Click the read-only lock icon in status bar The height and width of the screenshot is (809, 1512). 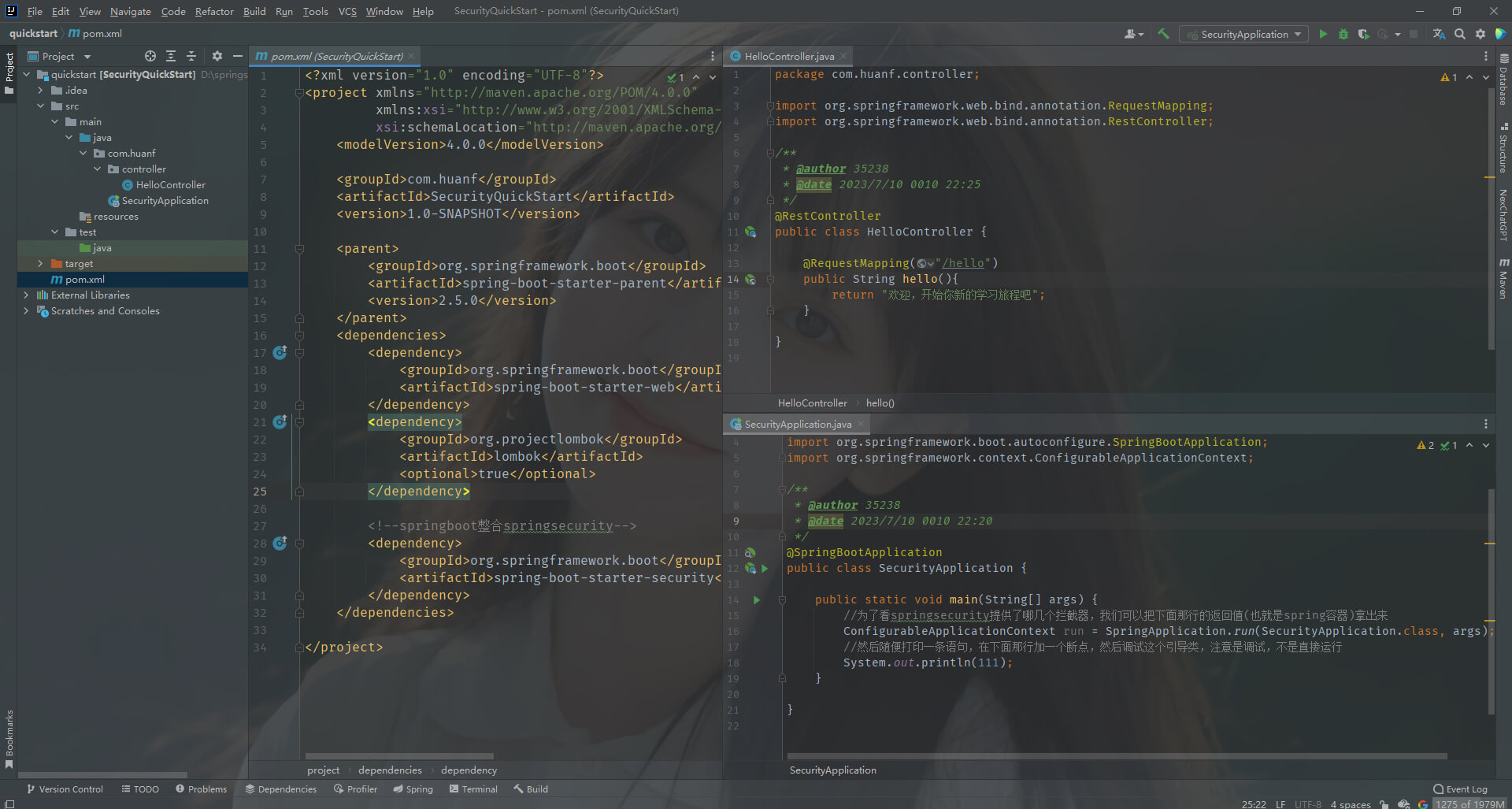click(1384, 804)
